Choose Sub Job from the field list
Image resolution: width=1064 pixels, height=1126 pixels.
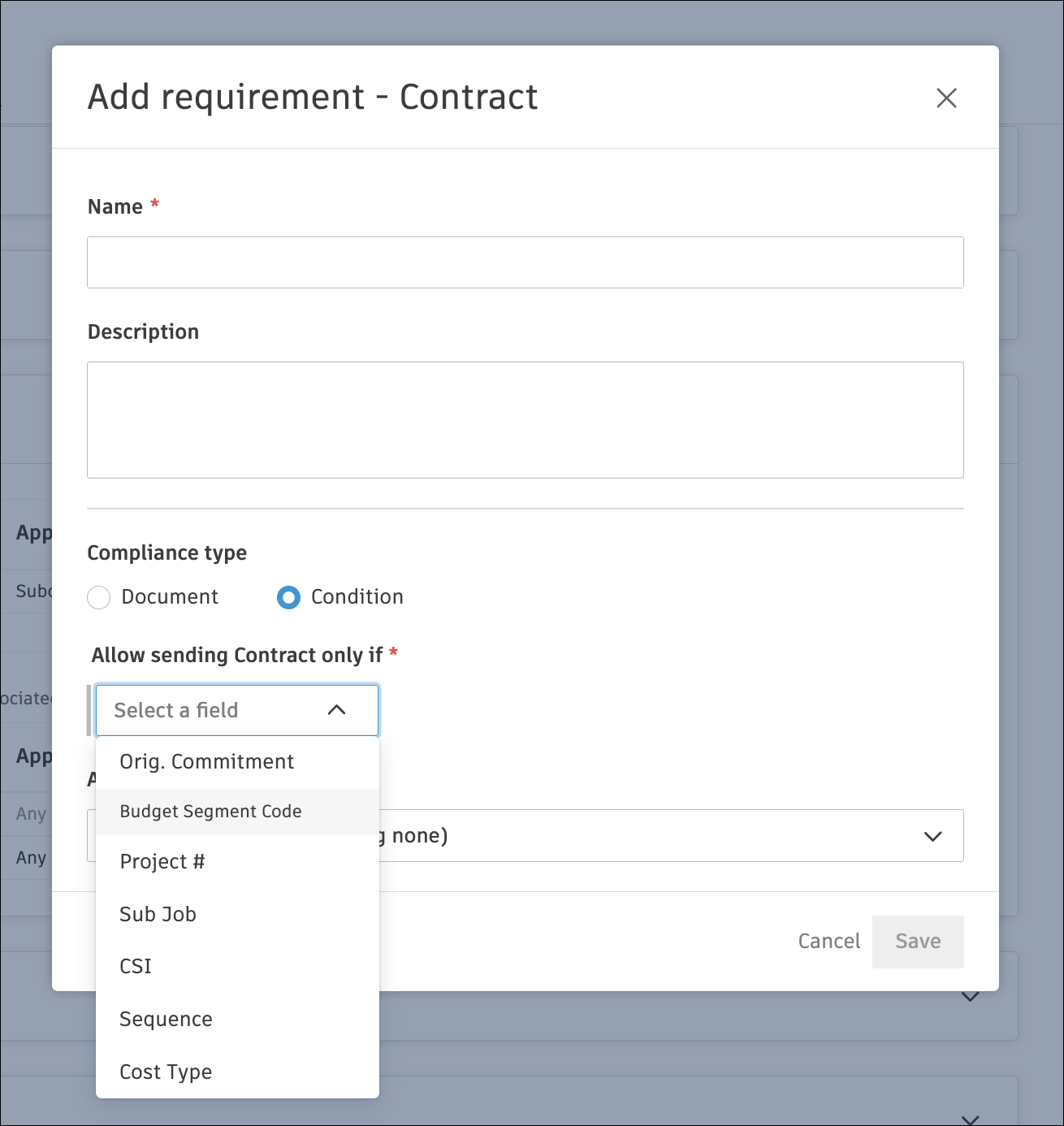click(158, 914)
